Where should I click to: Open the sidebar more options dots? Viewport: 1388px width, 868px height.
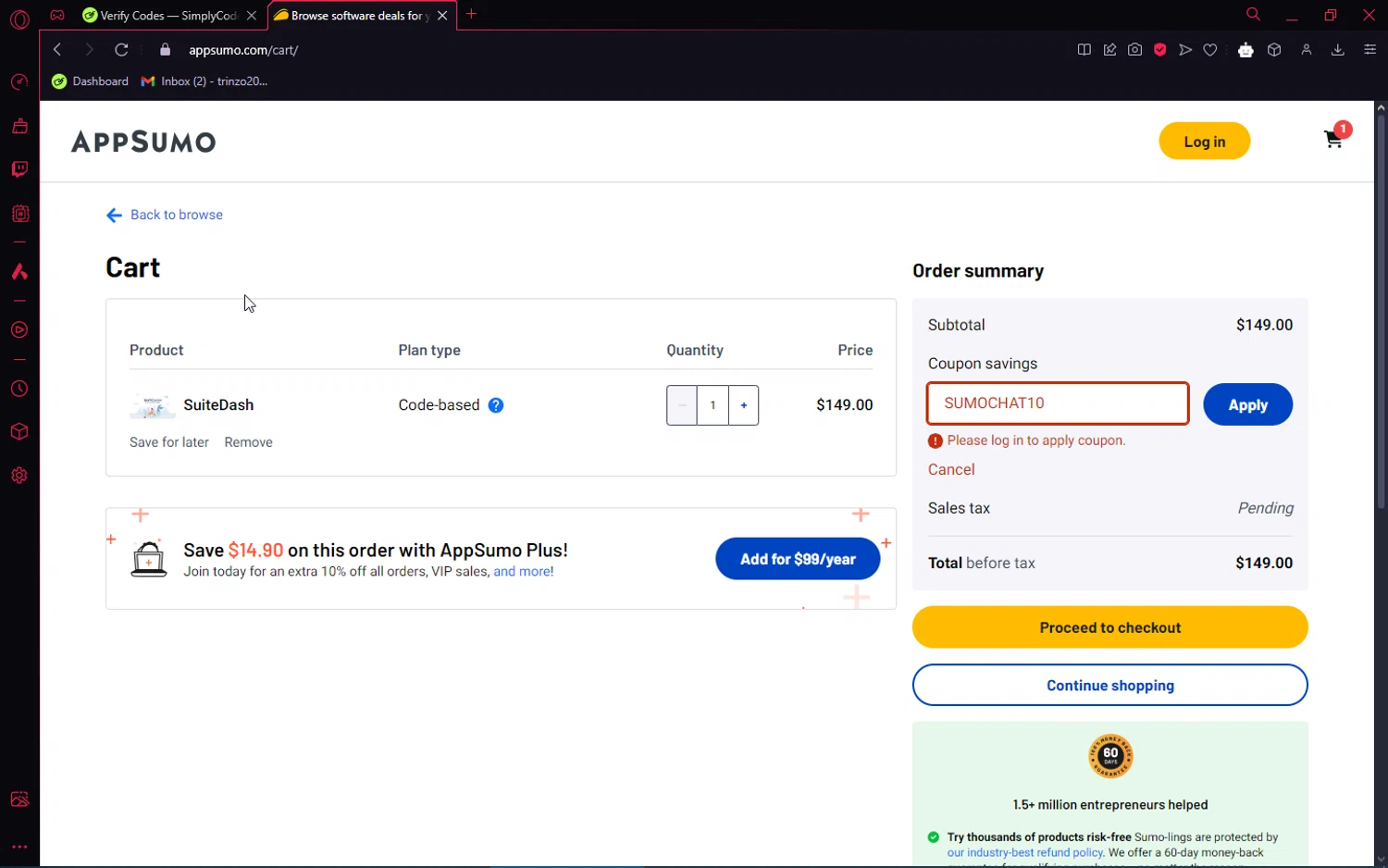(x=19, y=847)
